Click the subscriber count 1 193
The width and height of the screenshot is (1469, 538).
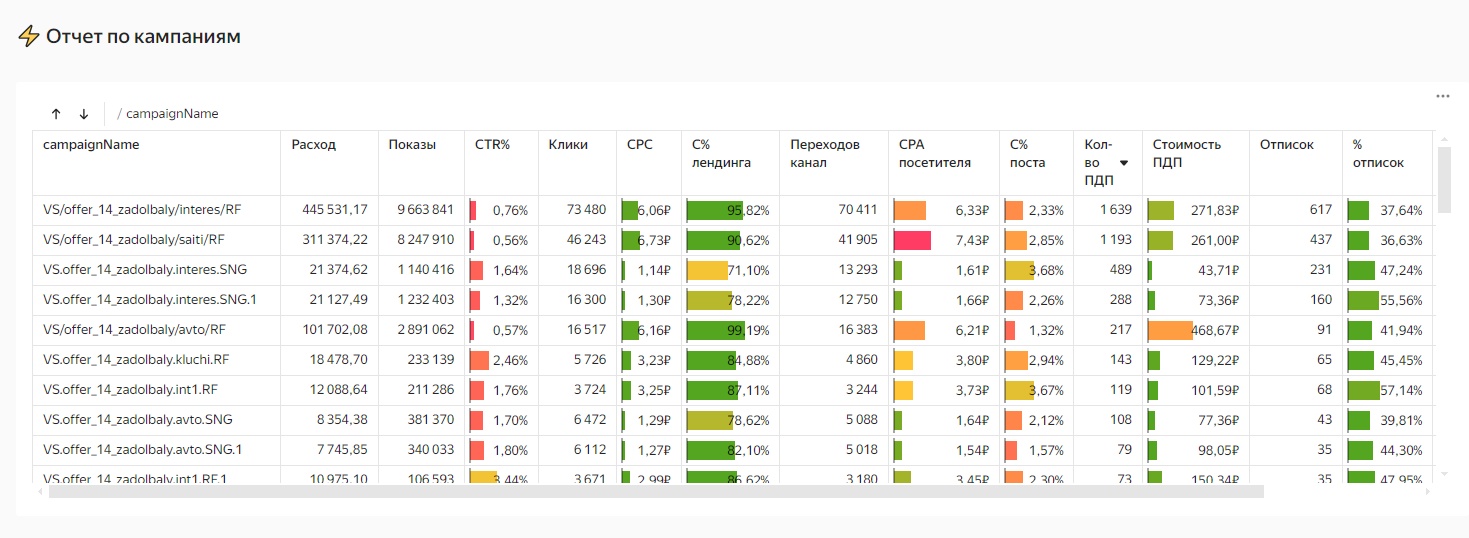1116,240
